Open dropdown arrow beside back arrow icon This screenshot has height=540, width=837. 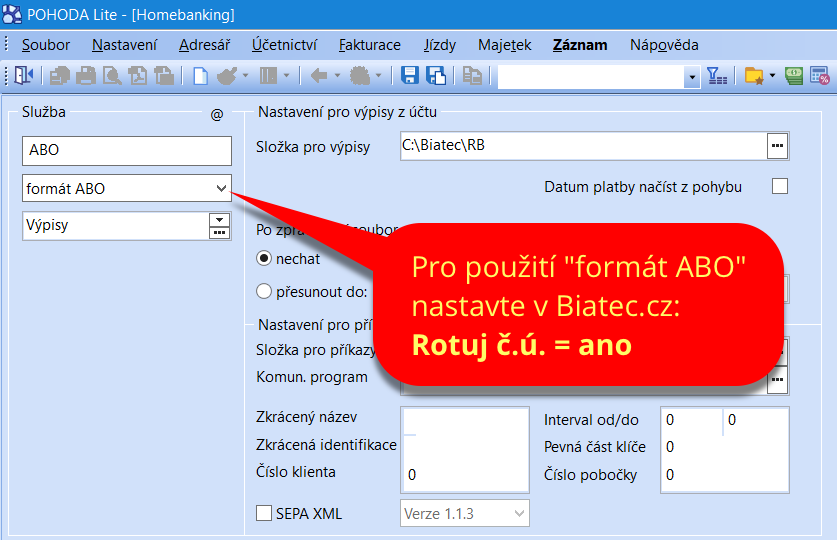(x=337, y=76)
